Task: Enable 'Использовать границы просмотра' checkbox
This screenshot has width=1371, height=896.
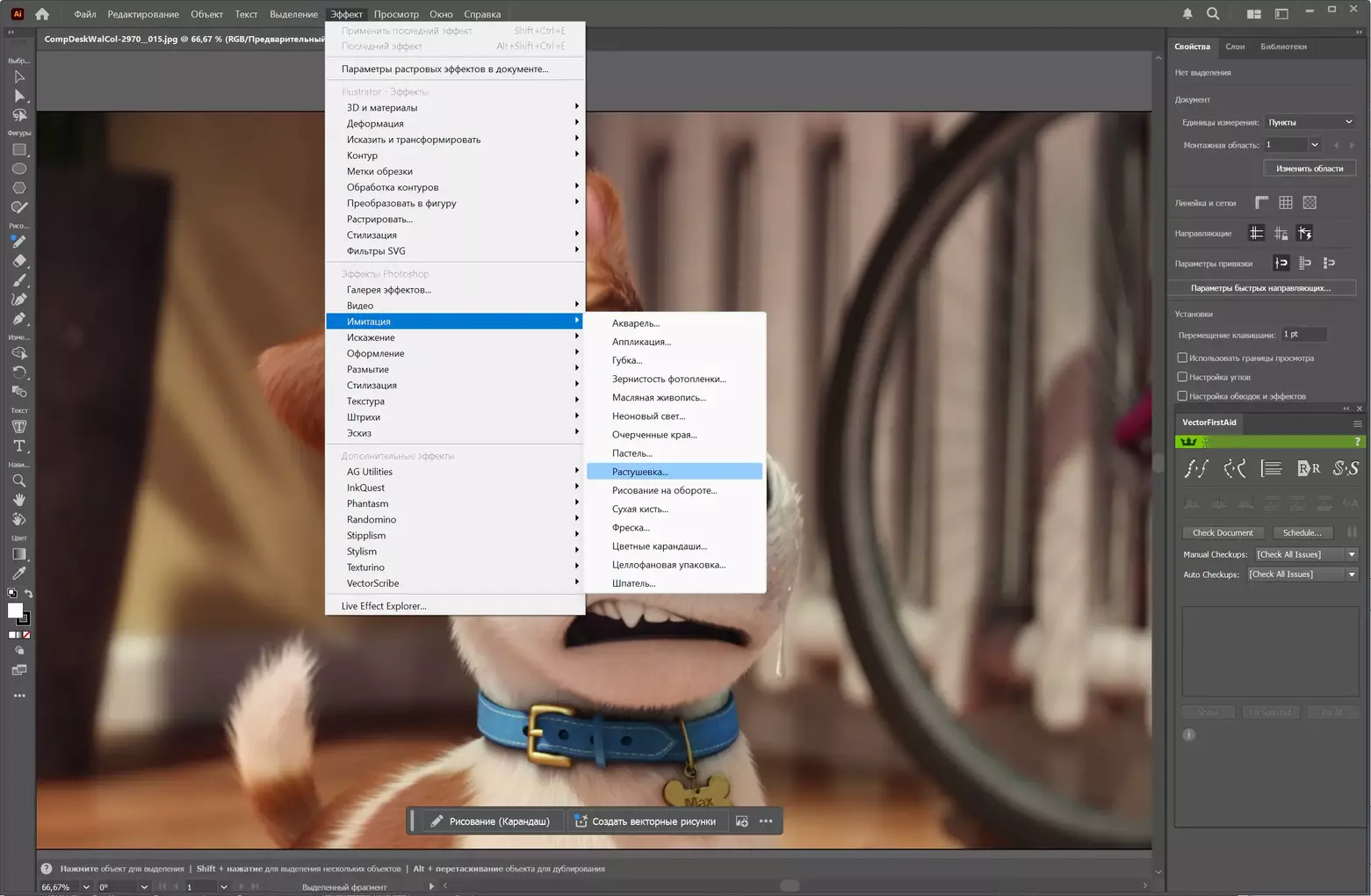Action: pos(1182,358)
